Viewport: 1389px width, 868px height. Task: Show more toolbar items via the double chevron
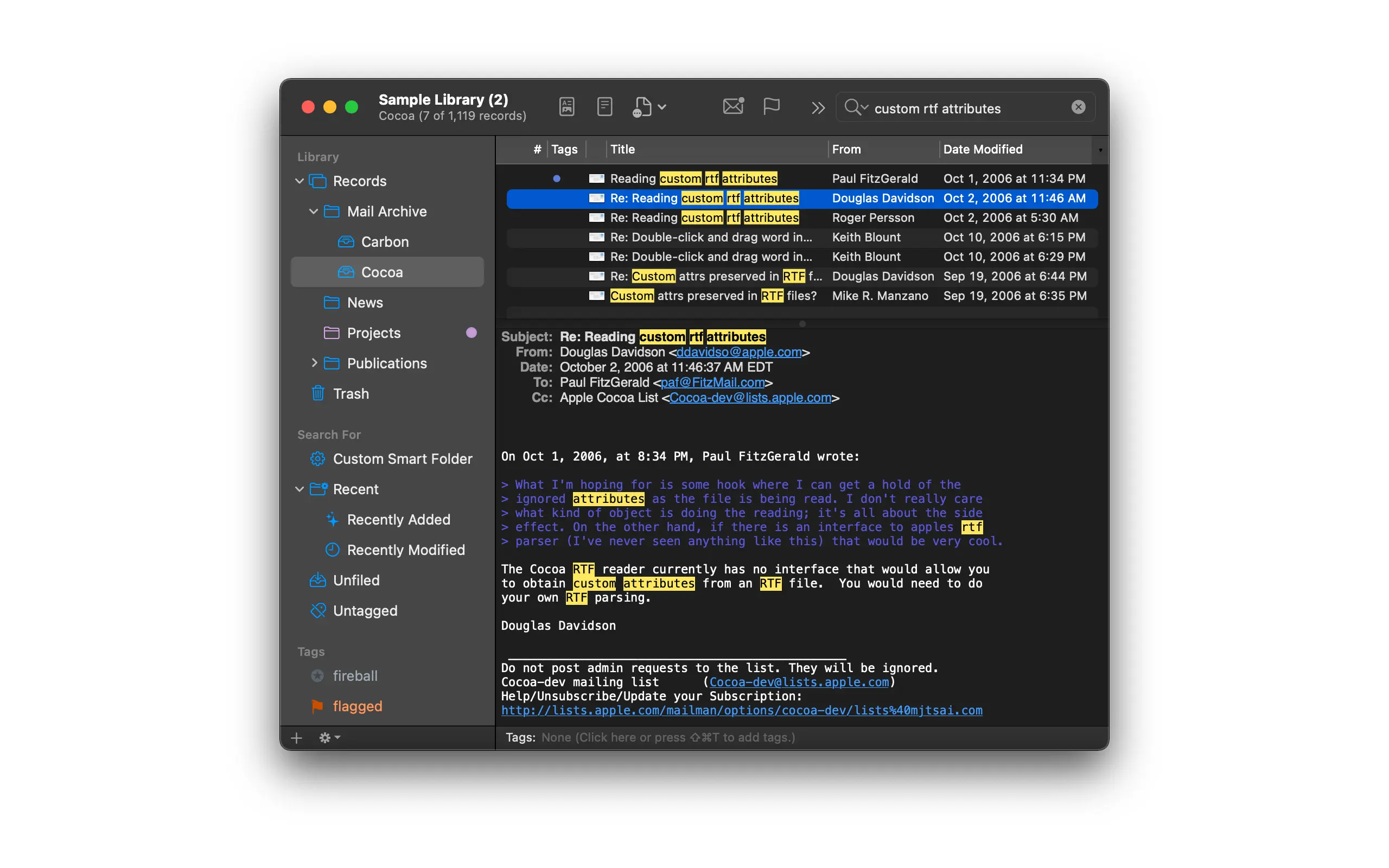pyautogui.click(x=818, y=108)
